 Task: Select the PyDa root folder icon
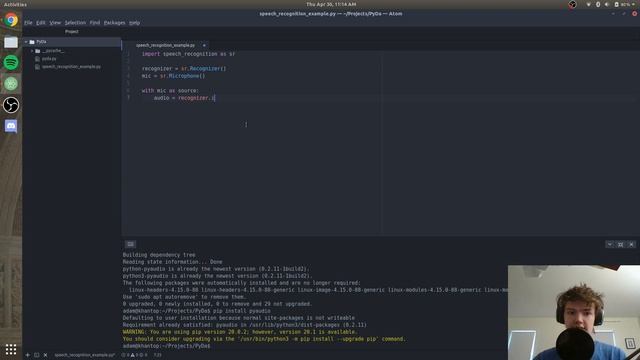32,42
